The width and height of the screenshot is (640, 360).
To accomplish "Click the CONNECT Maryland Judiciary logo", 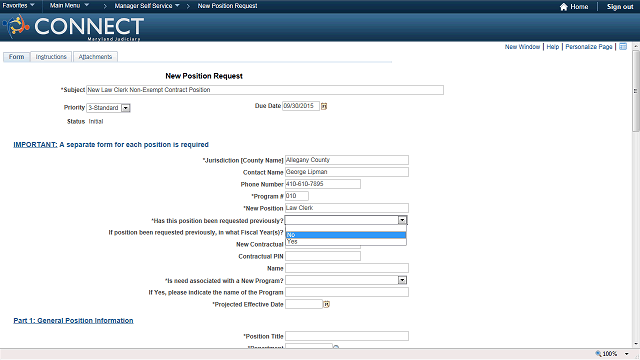I will tap(73, 27).
